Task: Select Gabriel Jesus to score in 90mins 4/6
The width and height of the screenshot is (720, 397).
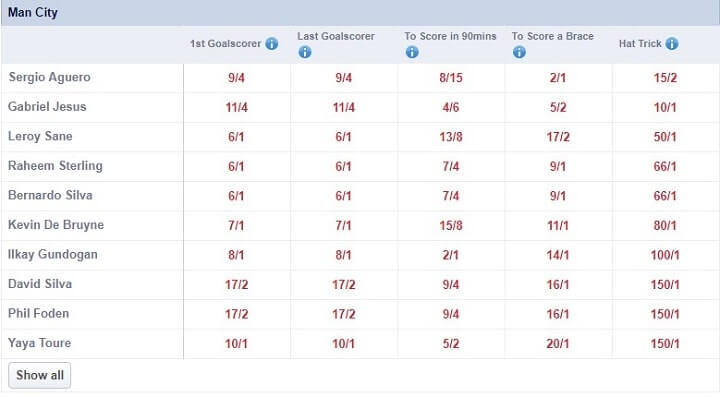Action: tap(450, 107)
